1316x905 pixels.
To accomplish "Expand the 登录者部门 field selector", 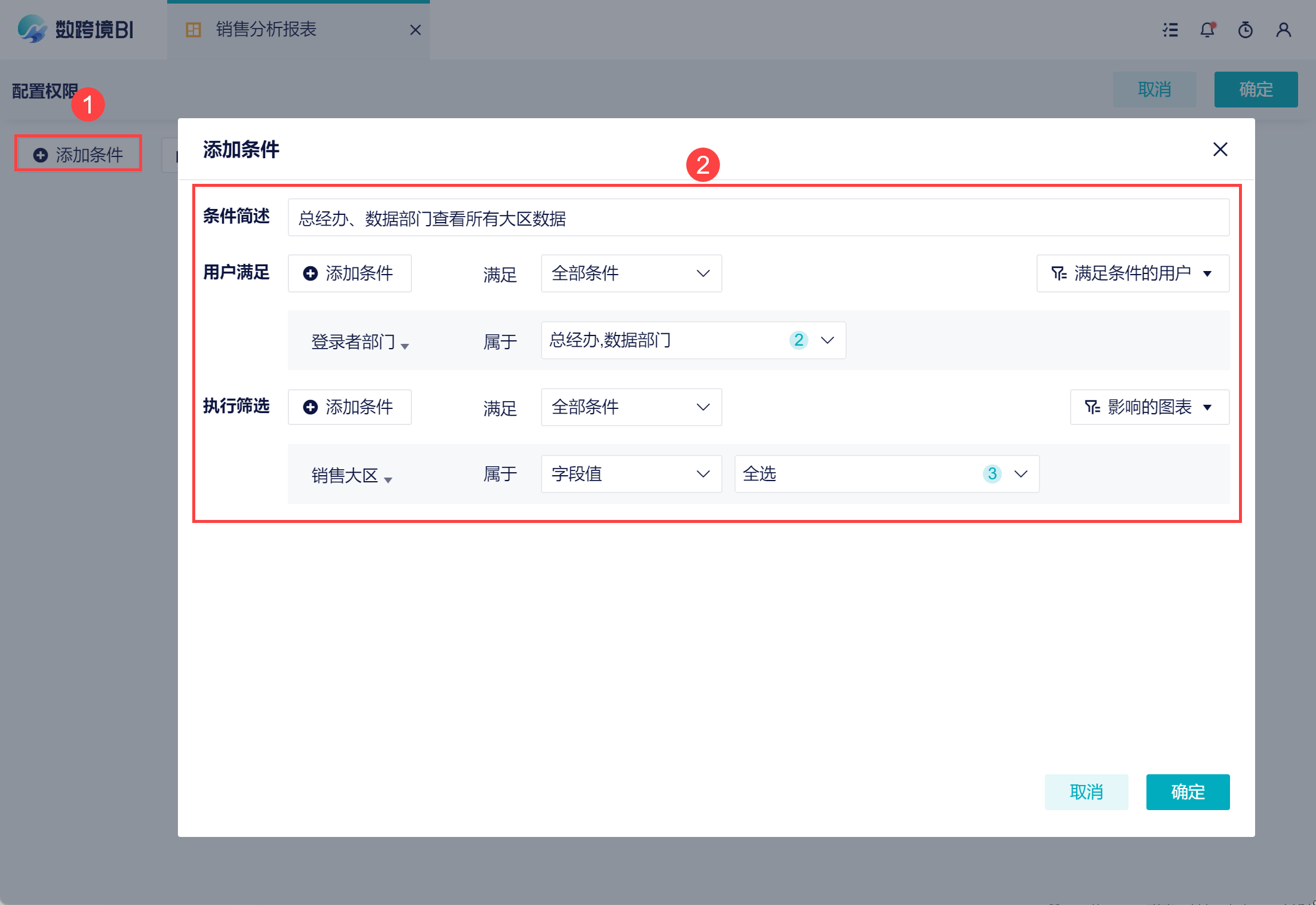I will pyautogui.click(x=359, y=342).
